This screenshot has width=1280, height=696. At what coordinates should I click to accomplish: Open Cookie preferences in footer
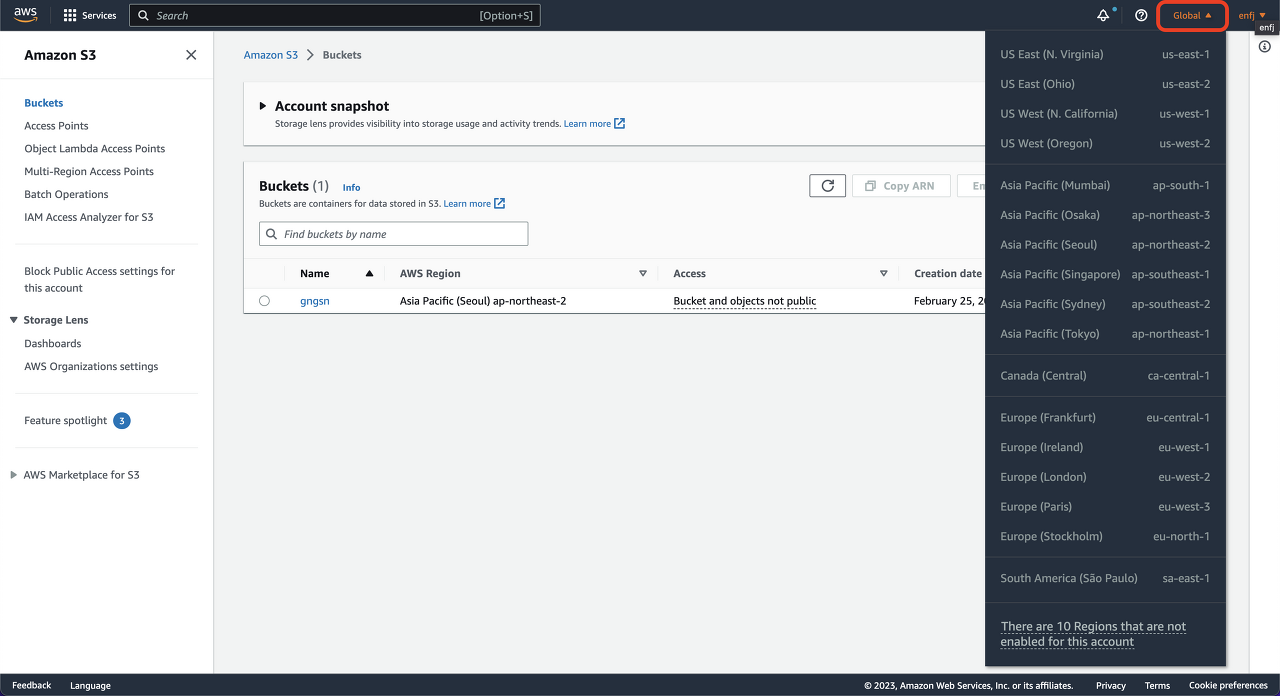coord(1228,686)
